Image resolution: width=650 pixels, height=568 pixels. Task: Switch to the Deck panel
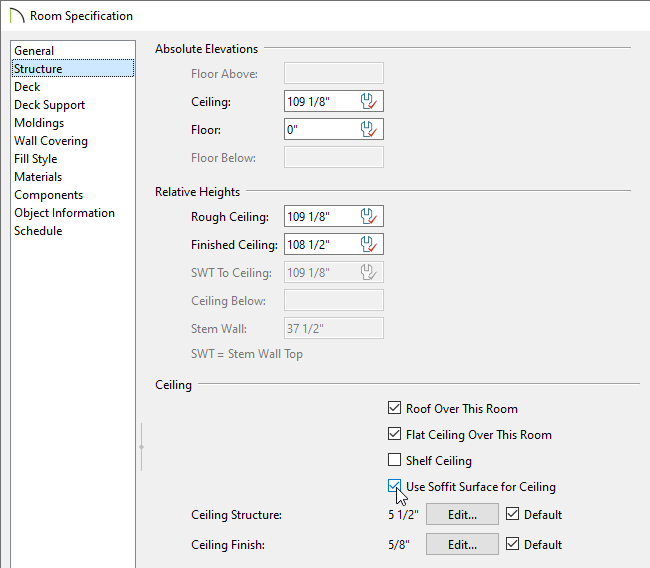coord(73,87)
